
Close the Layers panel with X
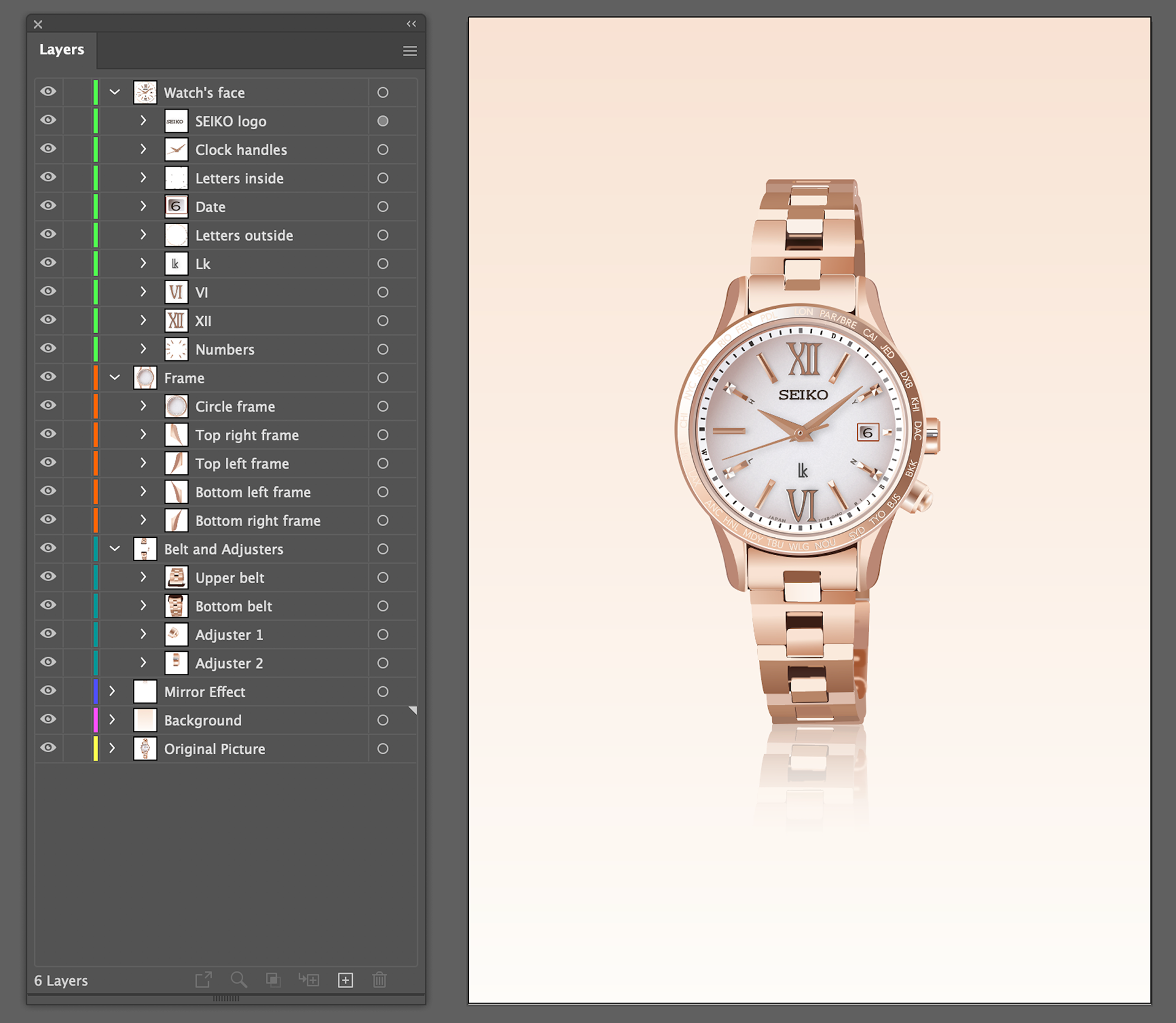[38, 25]
